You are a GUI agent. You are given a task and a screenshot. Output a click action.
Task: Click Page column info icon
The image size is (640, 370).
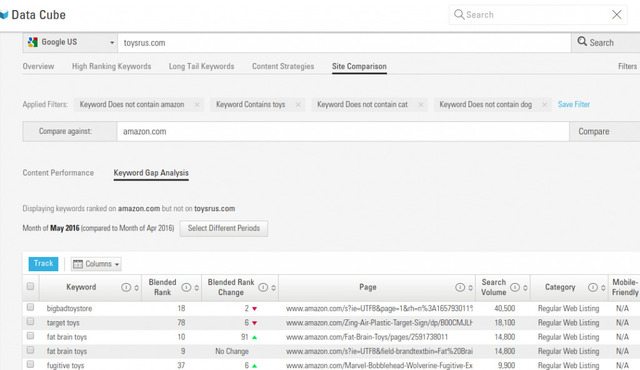tap(460, 288)
